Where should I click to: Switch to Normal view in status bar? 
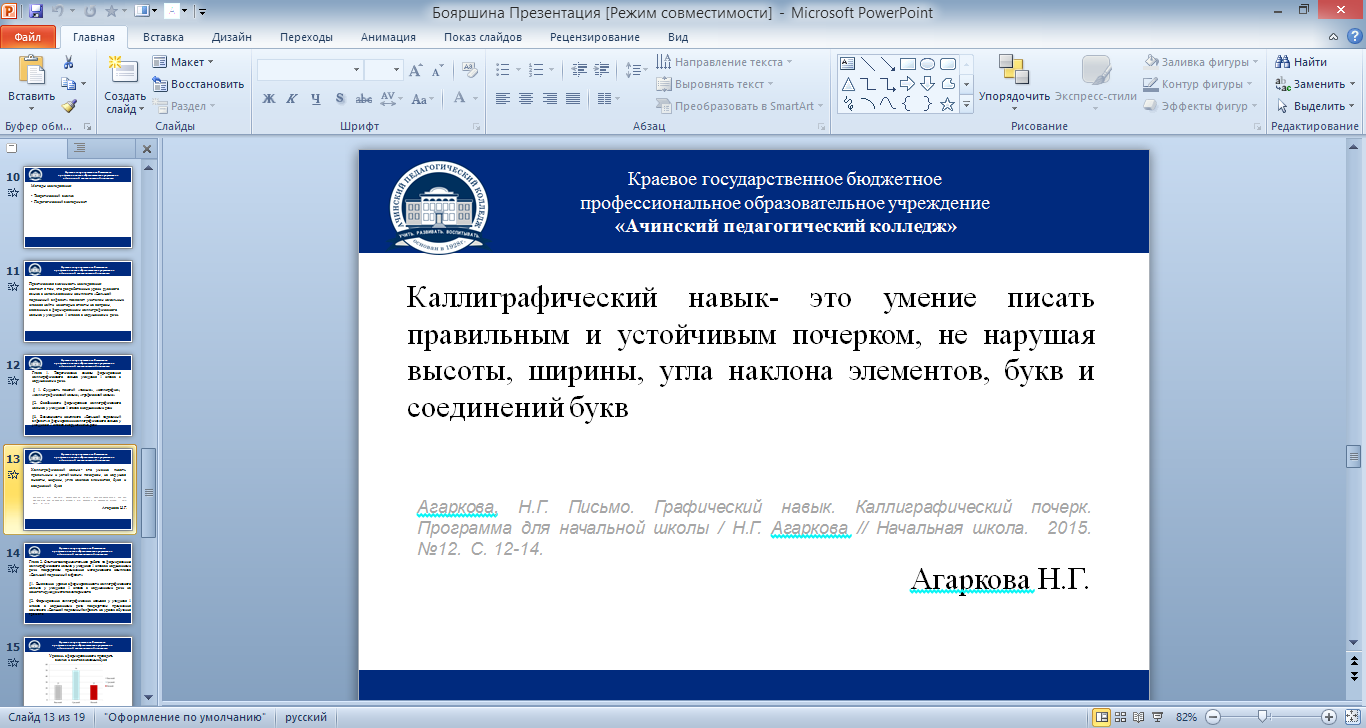point(1102,716)
